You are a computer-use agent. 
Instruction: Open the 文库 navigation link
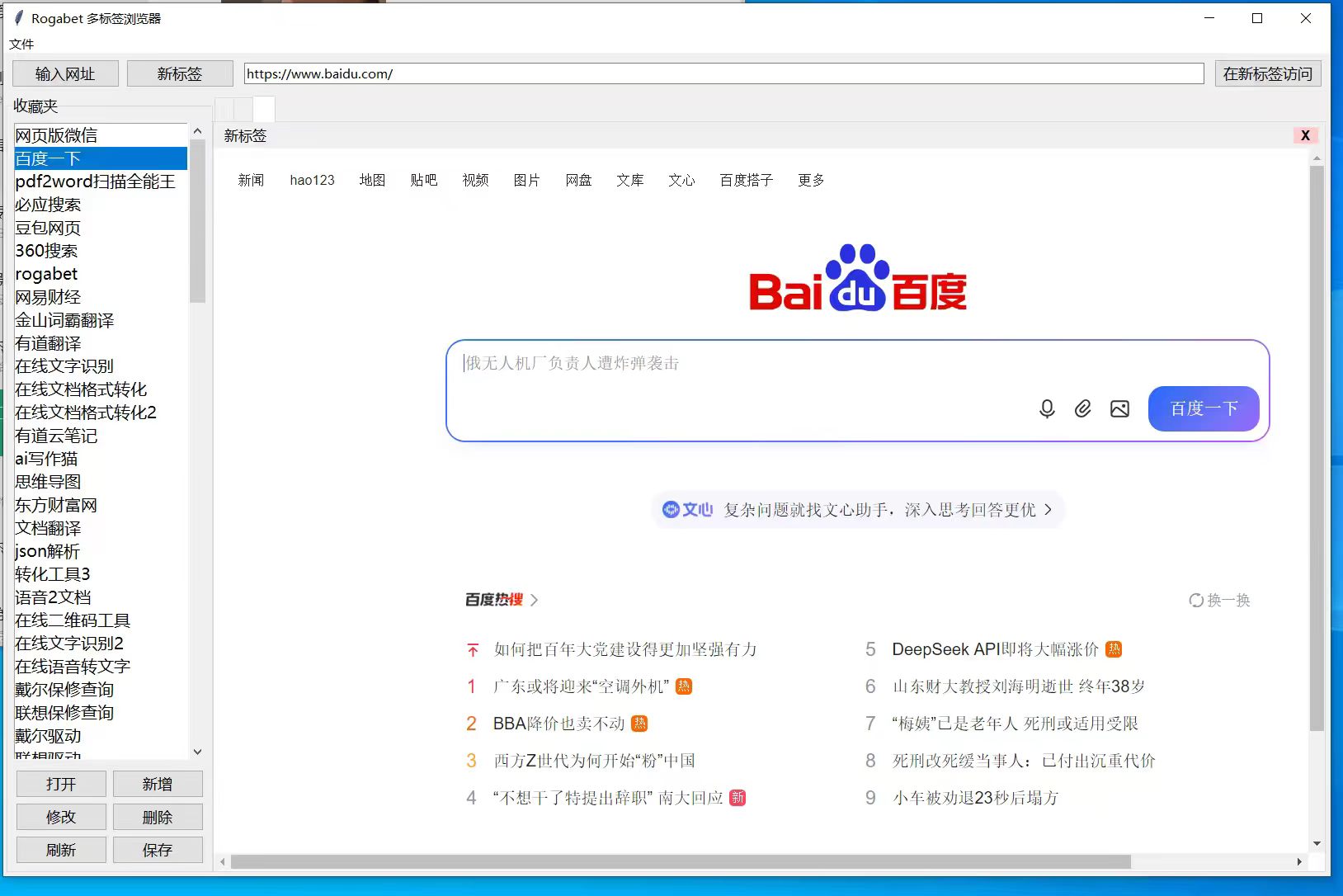coord(630,180)
